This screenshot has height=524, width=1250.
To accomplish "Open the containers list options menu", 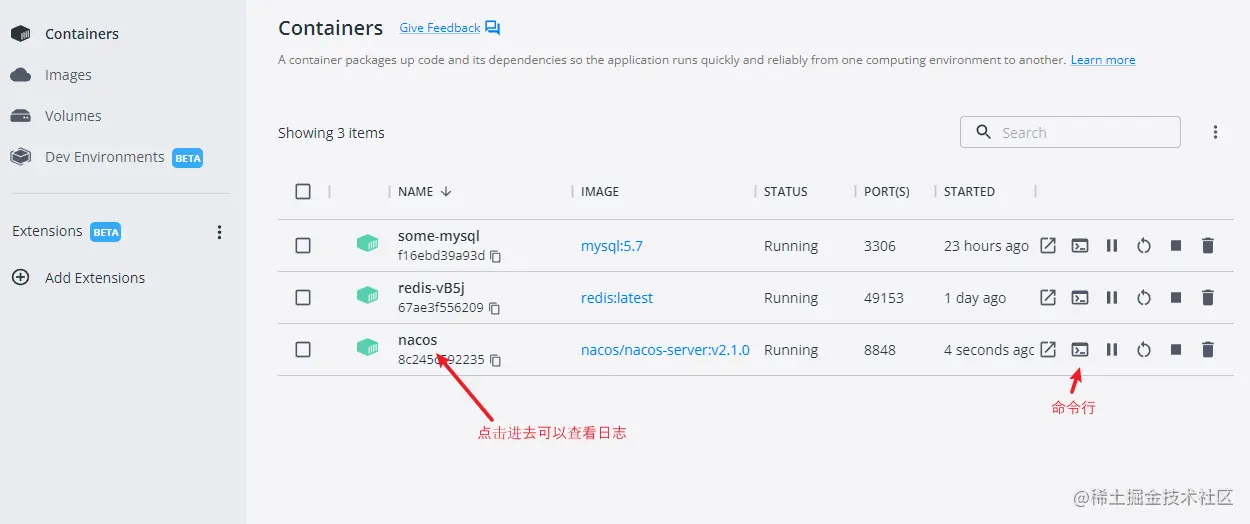I will point(1215,132).
